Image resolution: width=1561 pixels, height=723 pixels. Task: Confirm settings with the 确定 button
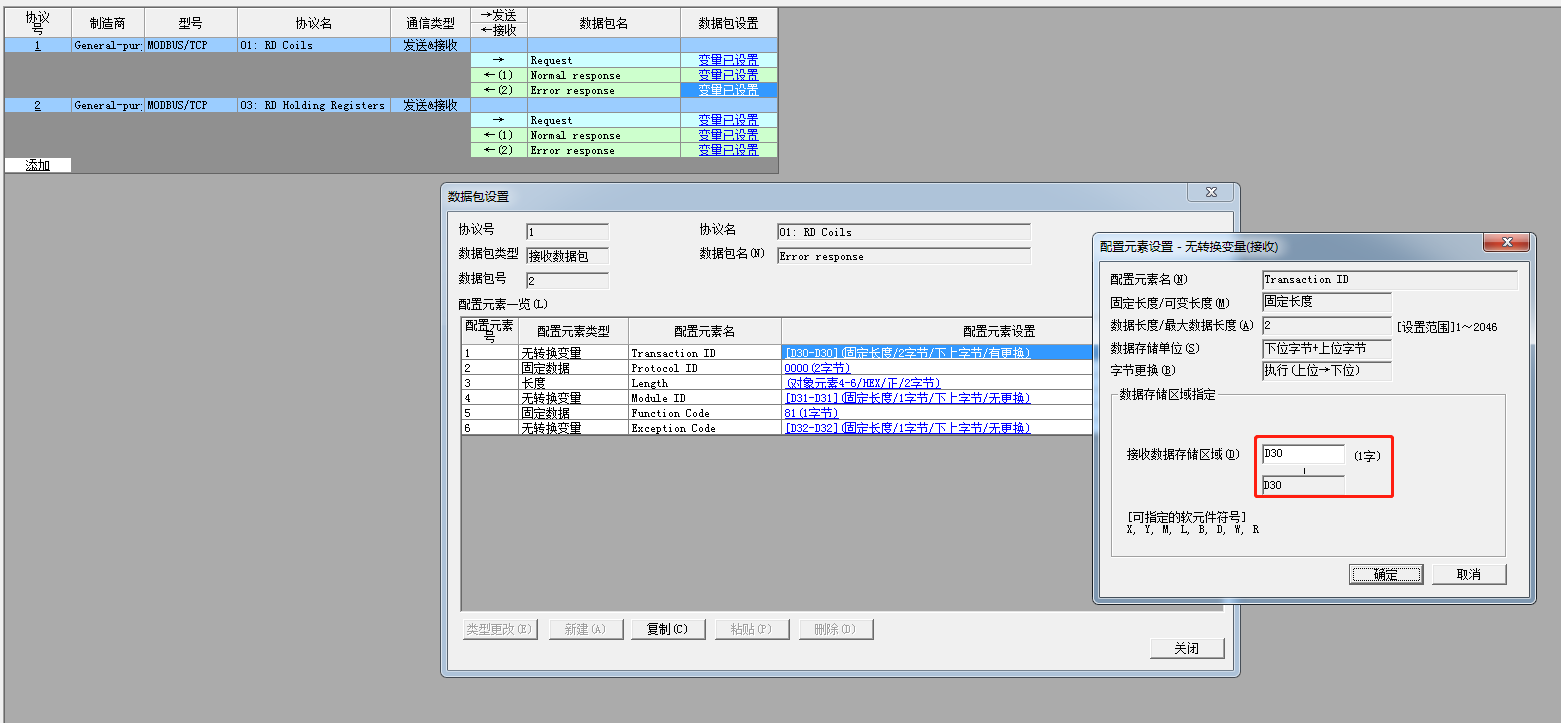click(x=1385, y=574)
